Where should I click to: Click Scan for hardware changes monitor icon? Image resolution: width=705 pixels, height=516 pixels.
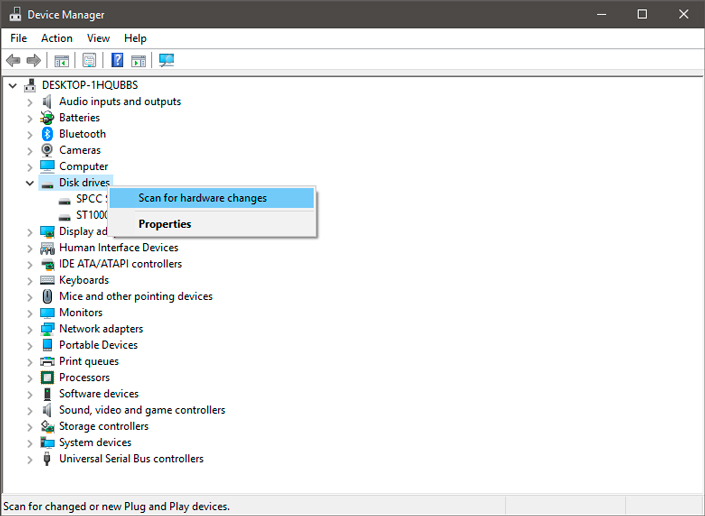(x=166, y=60)
